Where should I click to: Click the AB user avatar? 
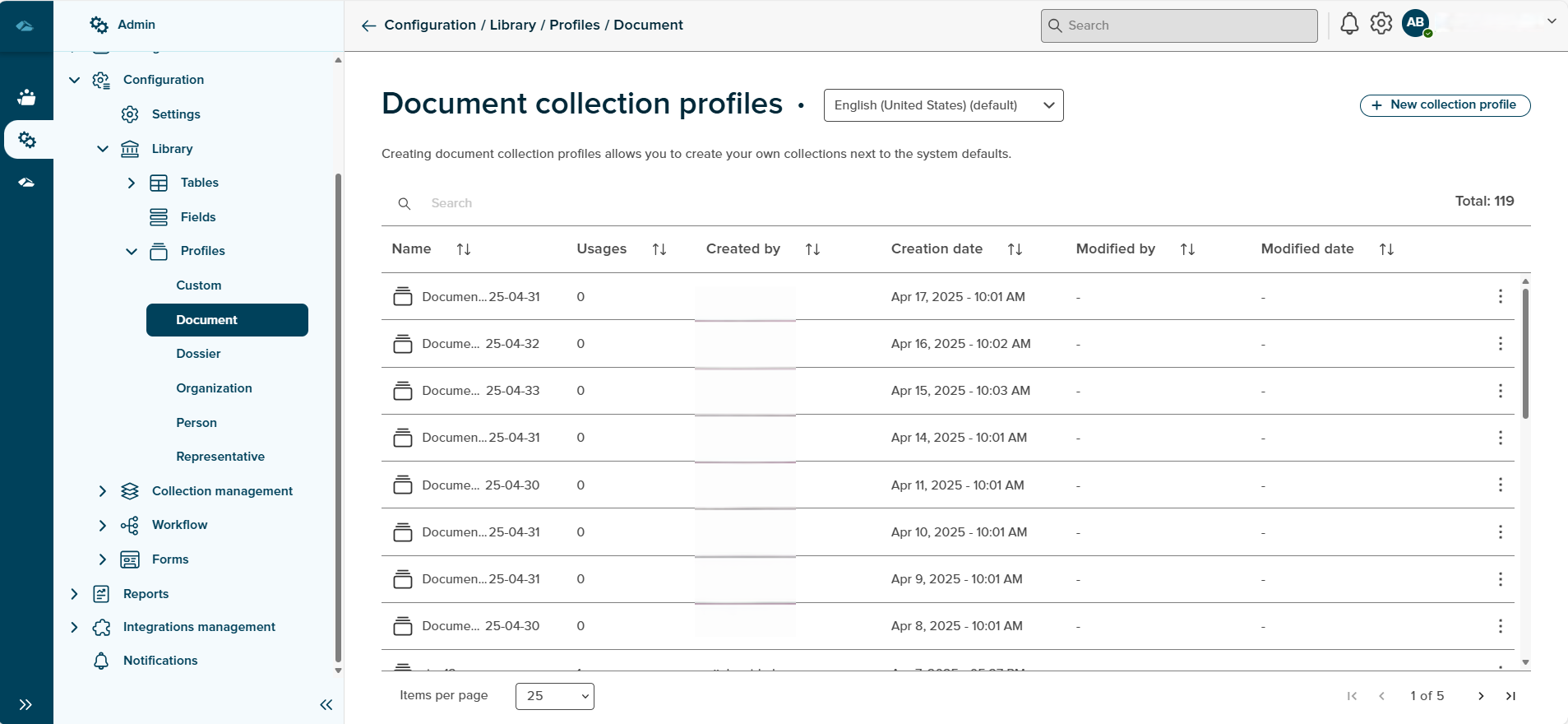coord(1415,23)
